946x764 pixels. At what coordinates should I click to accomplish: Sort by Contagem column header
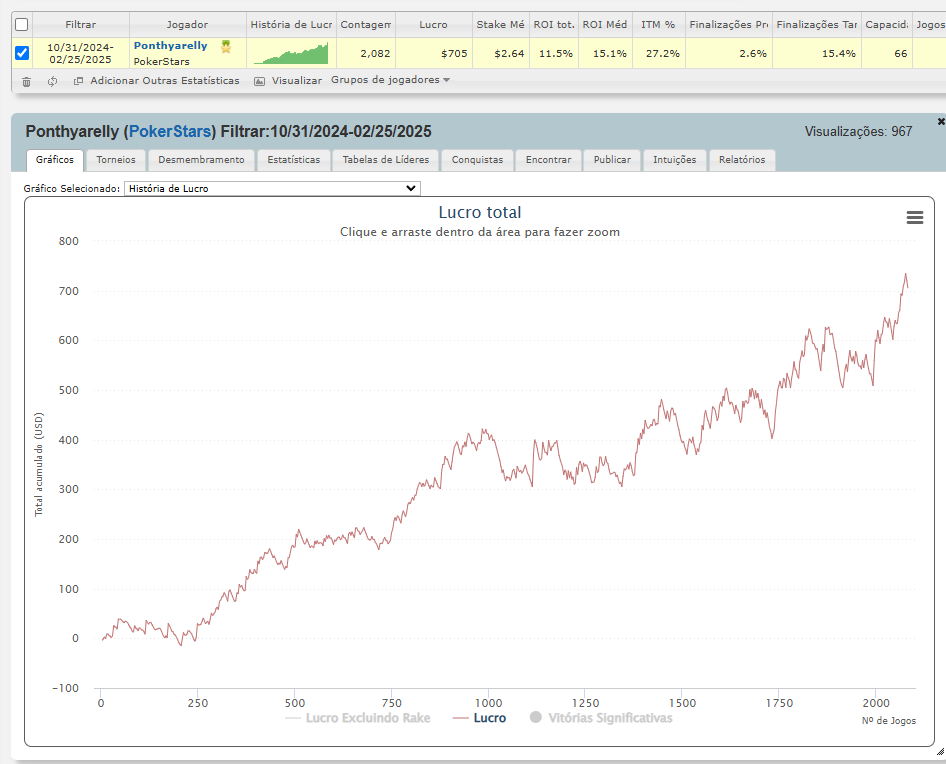click(x=366, y=25)
